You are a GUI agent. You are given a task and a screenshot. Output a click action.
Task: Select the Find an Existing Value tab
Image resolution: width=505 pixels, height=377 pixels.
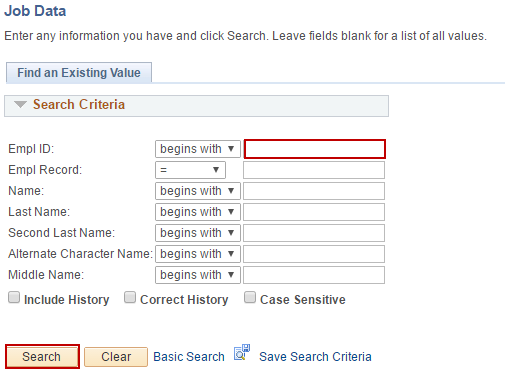click(x=79, y=73)
